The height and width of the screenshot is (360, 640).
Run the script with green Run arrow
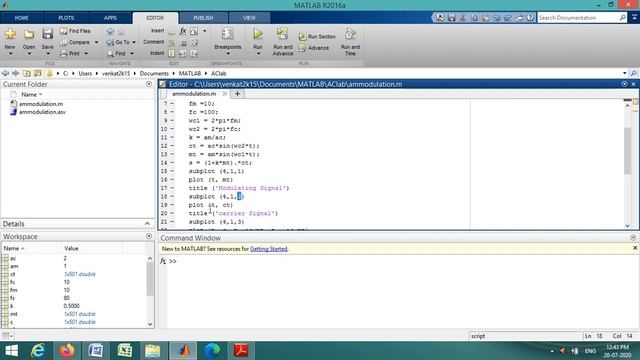click(258, 34)
